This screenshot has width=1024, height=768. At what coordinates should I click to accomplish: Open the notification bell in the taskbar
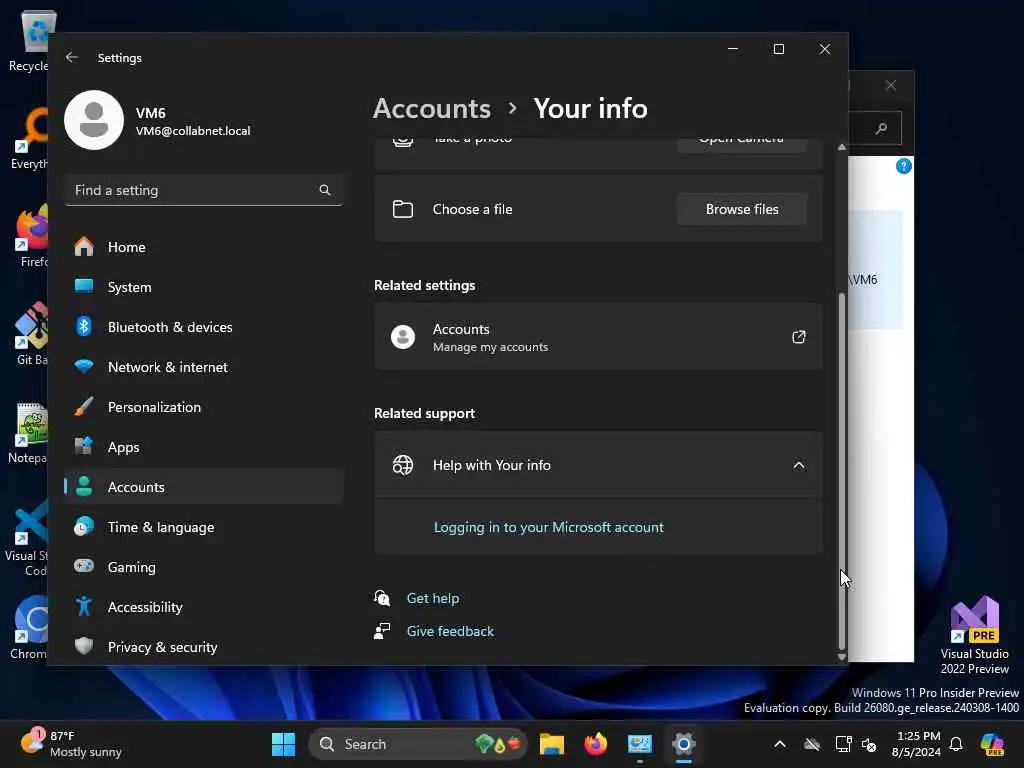coord(956,744)
